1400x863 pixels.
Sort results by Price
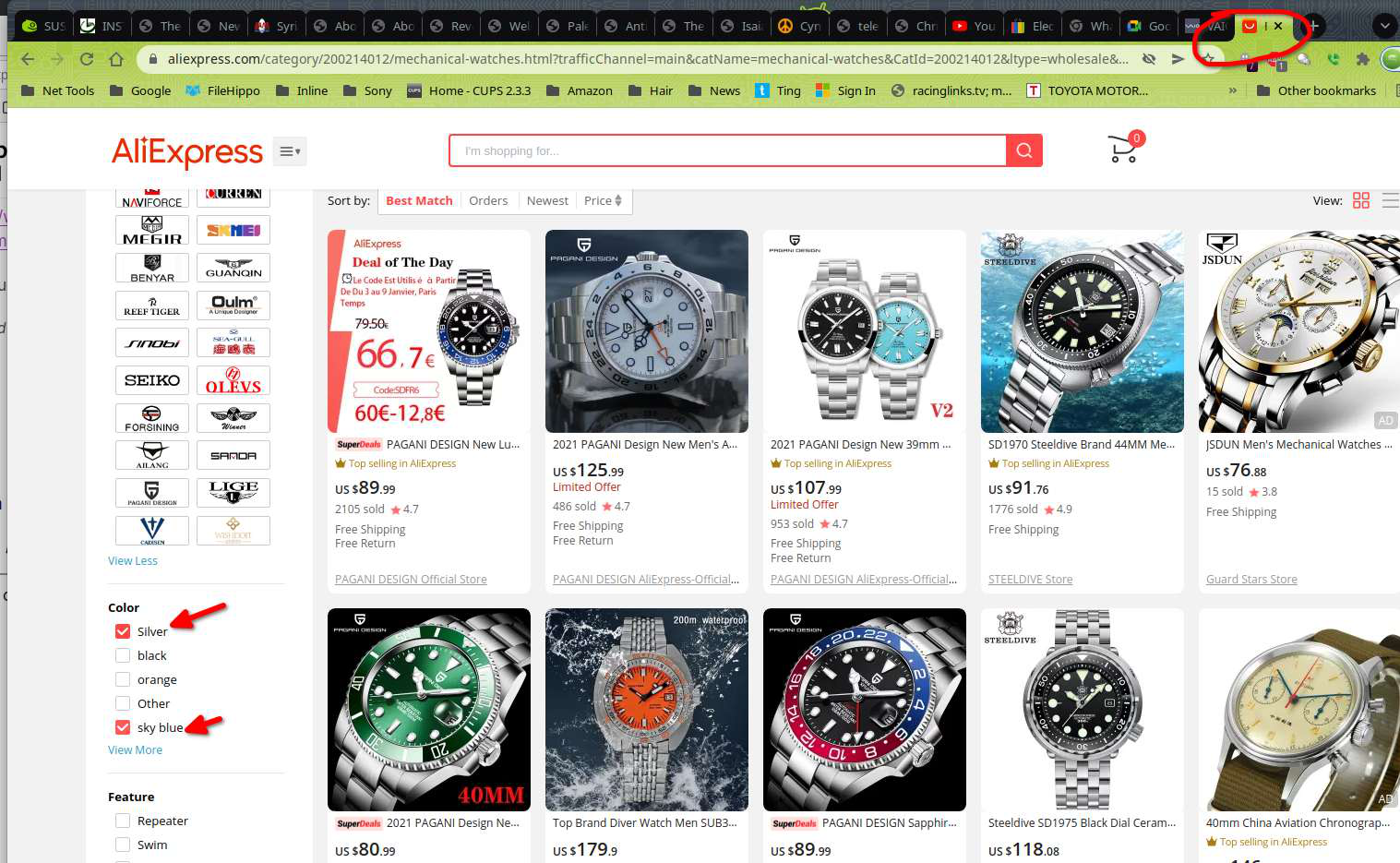(x=603, y=200)
